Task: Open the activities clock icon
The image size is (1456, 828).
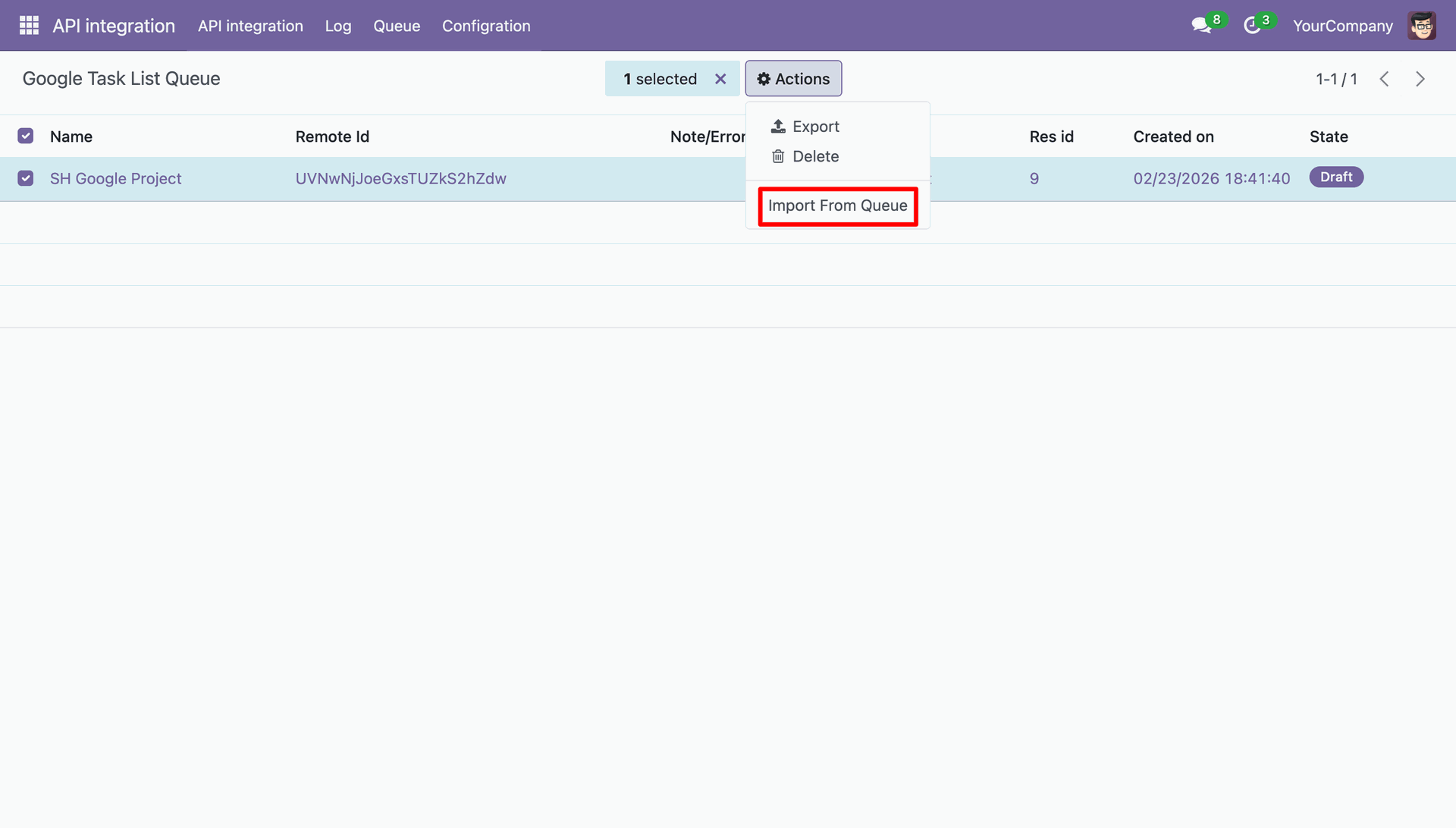Action: pyautogui.click(x=1252, y=26)
